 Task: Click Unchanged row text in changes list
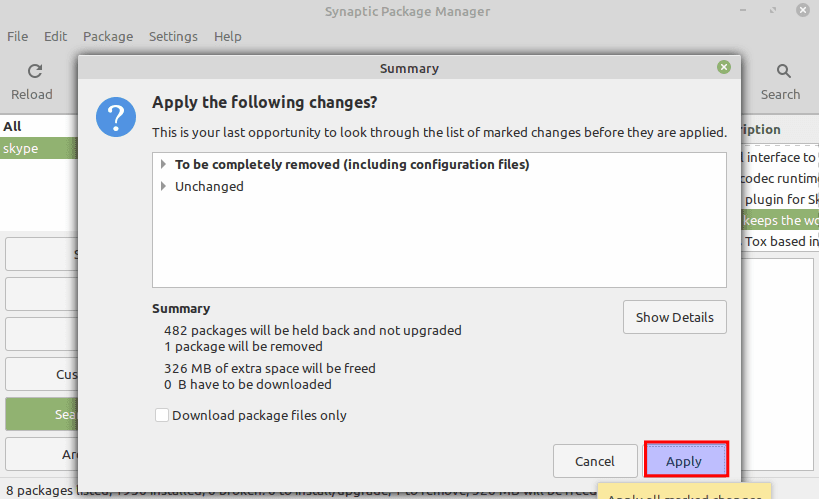(x=209, y=186)
